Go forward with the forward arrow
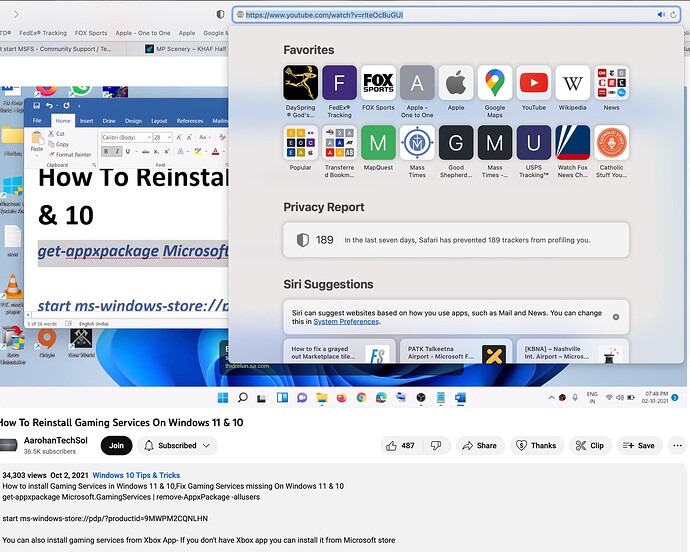Screen dimensions: 690x552 [x=16, y=15]
